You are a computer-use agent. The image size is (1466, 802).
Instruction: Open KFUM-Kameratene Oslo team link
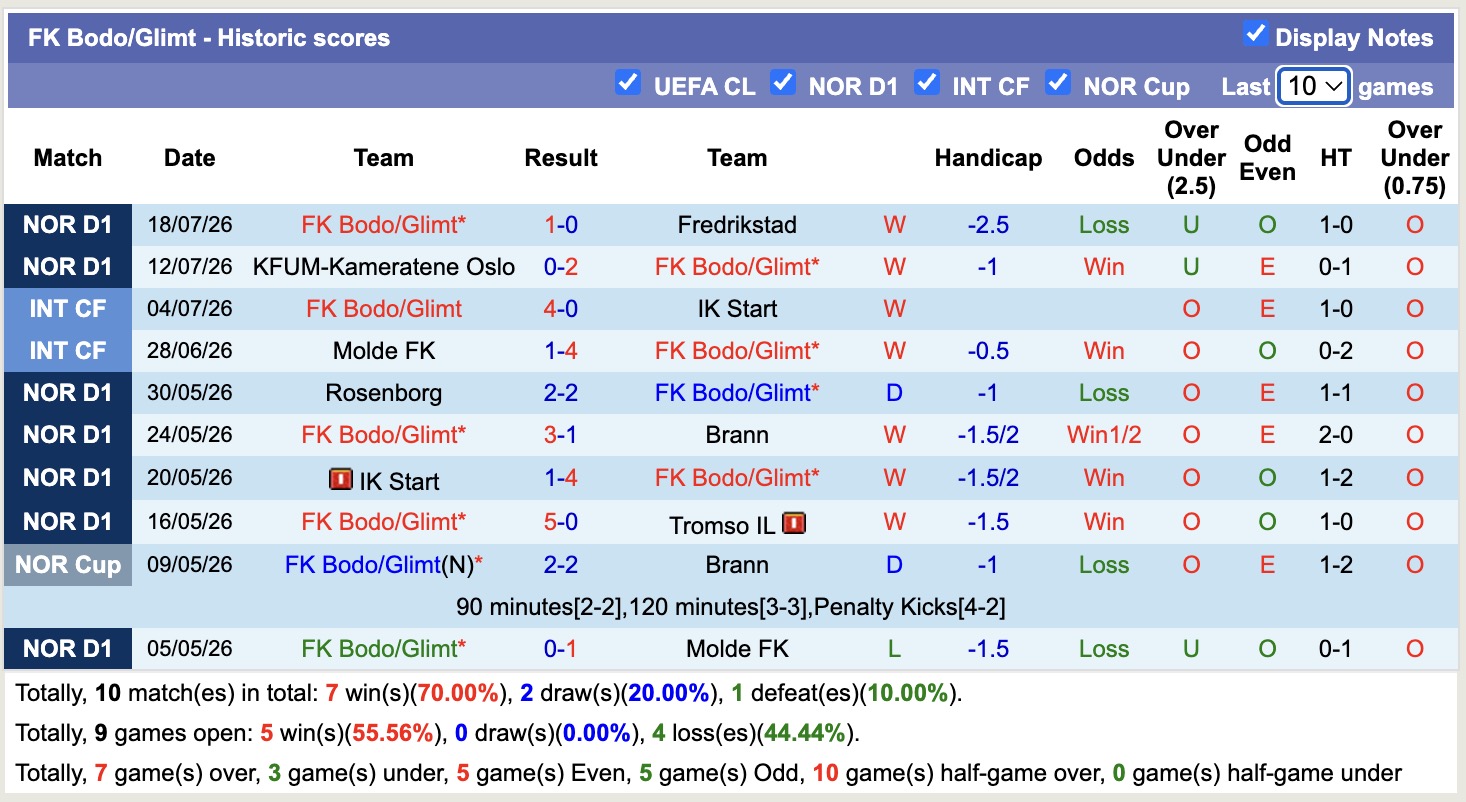384,267
